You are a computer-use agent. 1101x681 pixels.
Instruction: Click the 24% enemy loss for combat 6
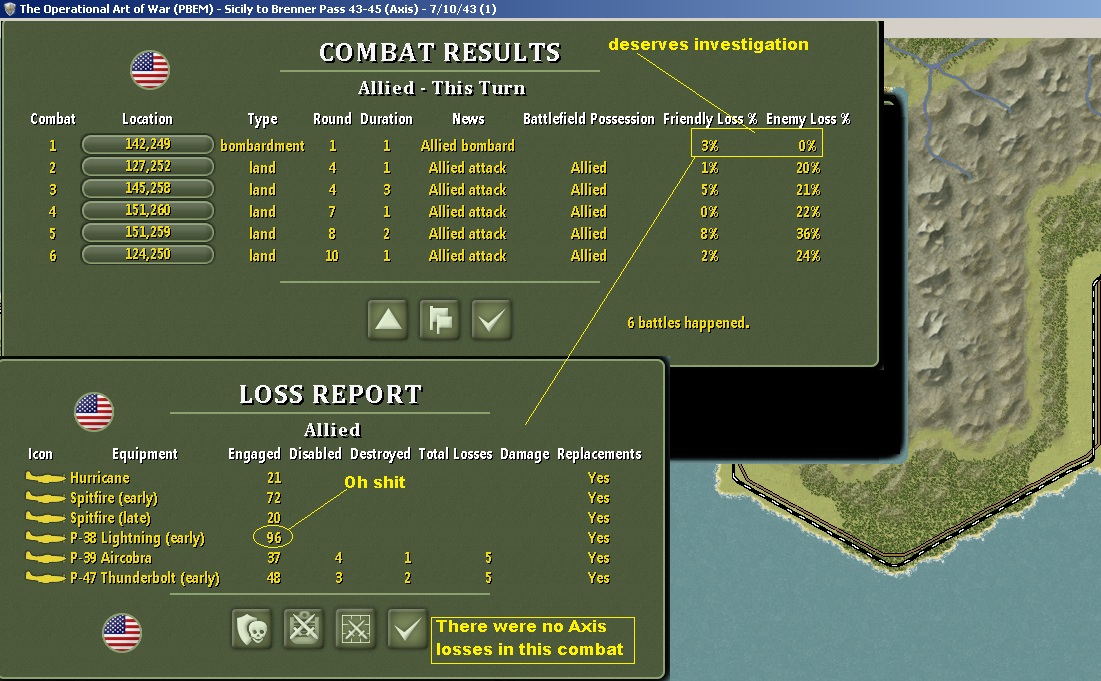click(808, 256)
